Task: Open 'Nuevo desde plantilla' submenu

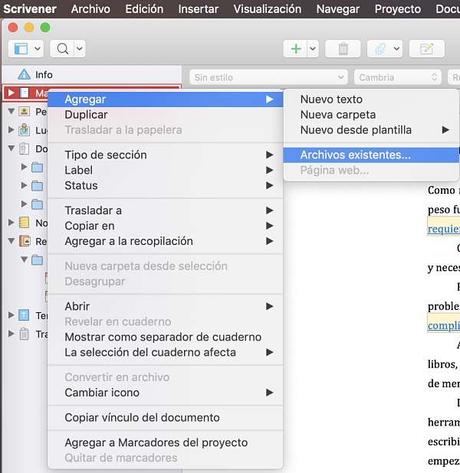Action: pos(371,130)
